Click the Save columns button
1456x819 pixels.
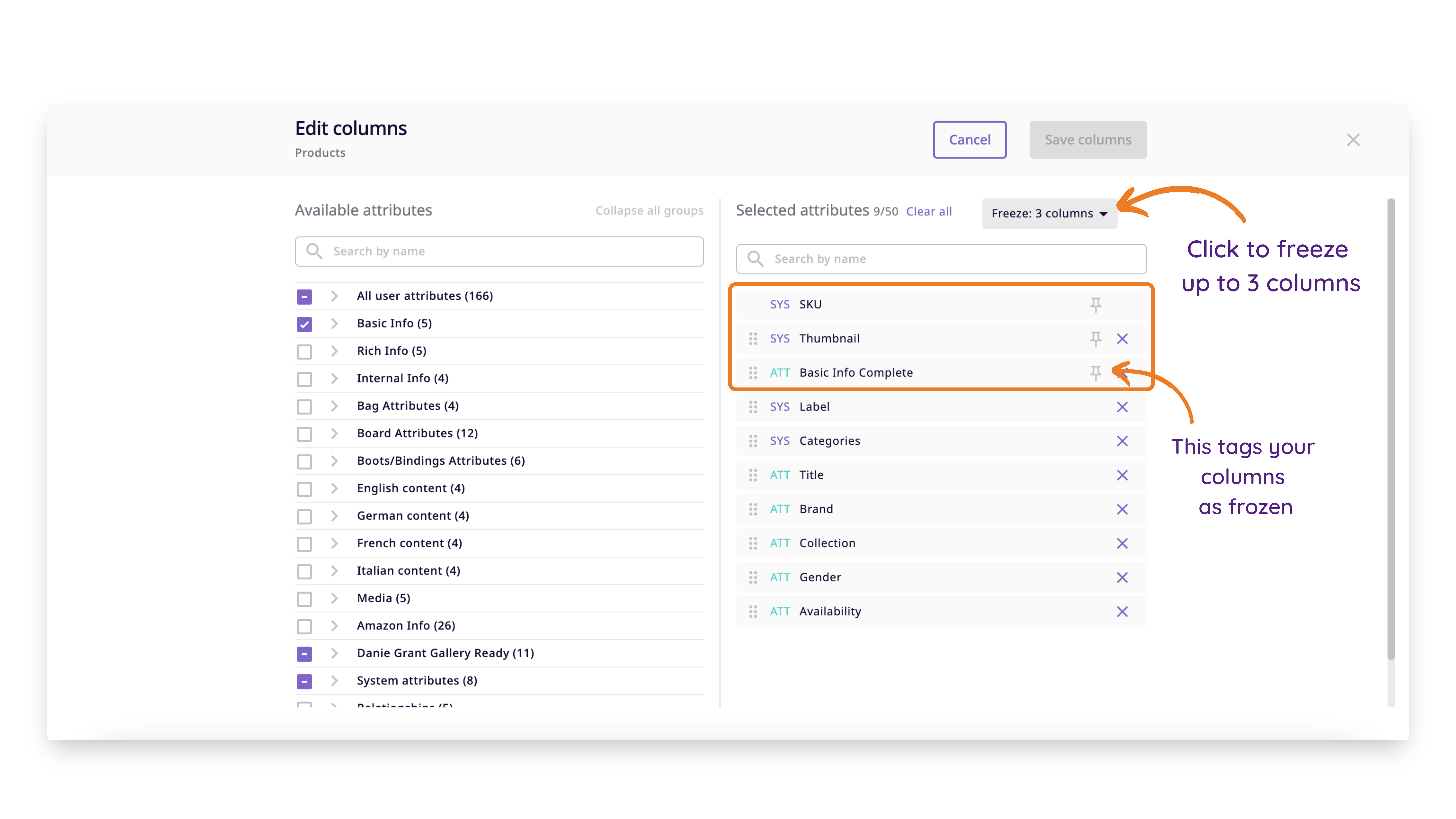coord(1087,140)
